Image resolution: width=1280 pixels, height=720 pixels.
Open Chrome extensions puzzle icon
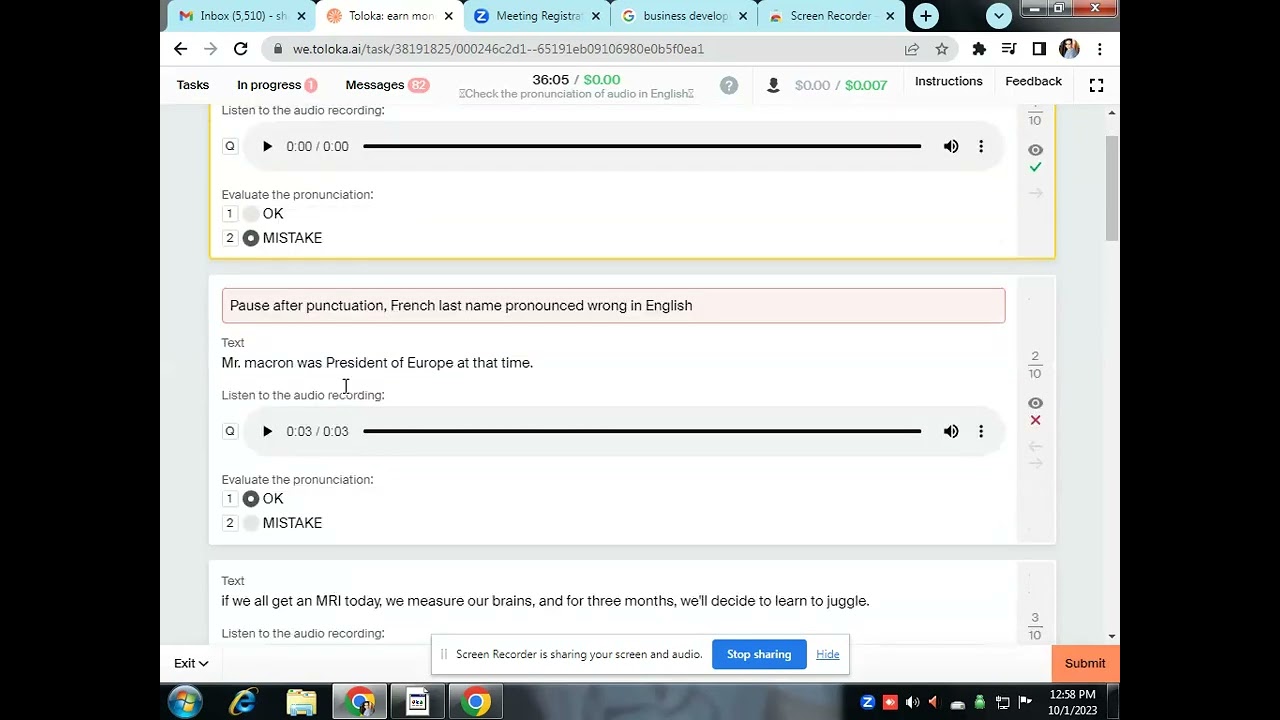pyautogui.click(x=979, y=49)
